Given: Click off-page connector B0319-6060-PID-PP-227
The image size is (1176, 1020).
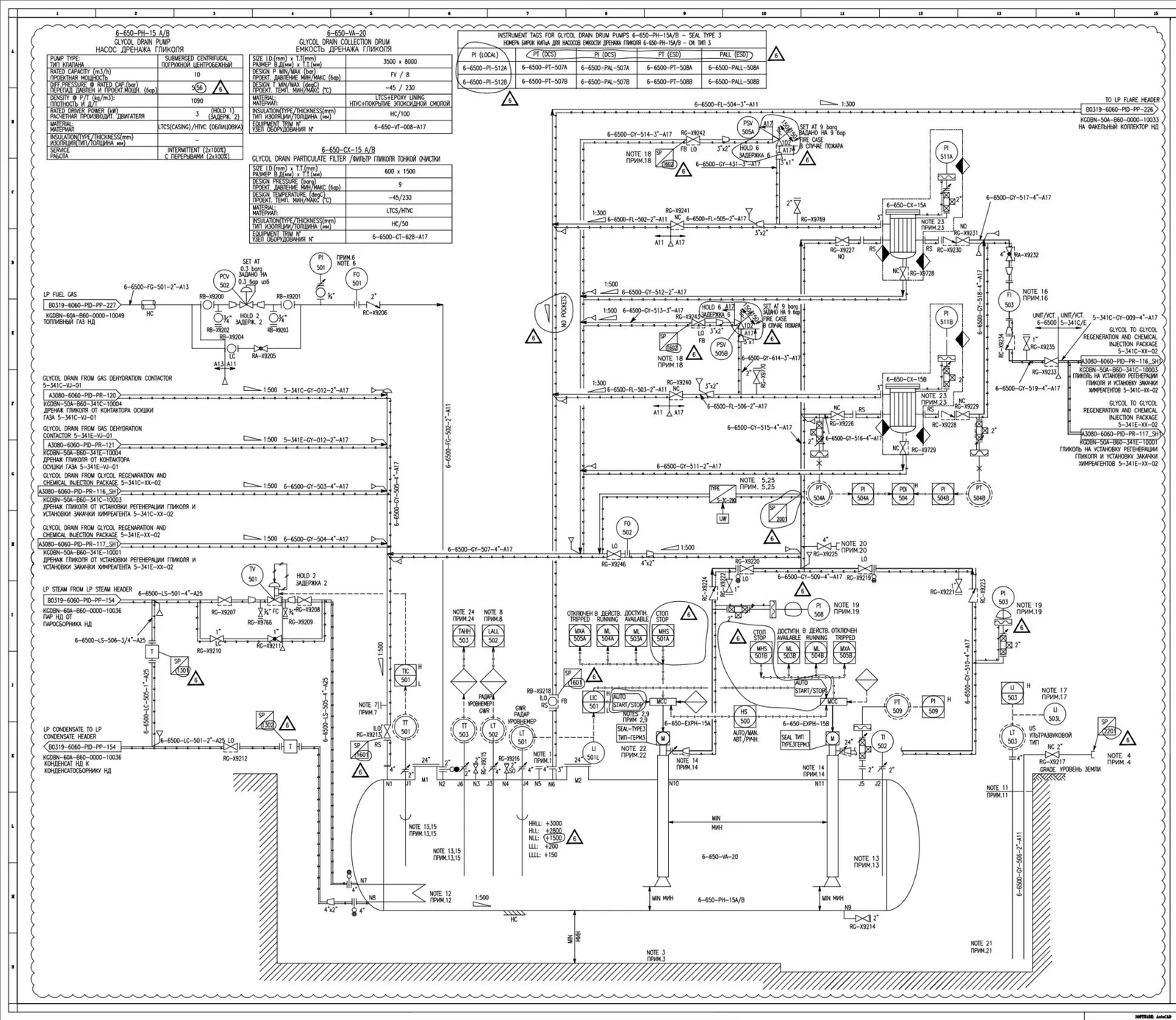Looking at the screenshot, I should tap(82, 305).
